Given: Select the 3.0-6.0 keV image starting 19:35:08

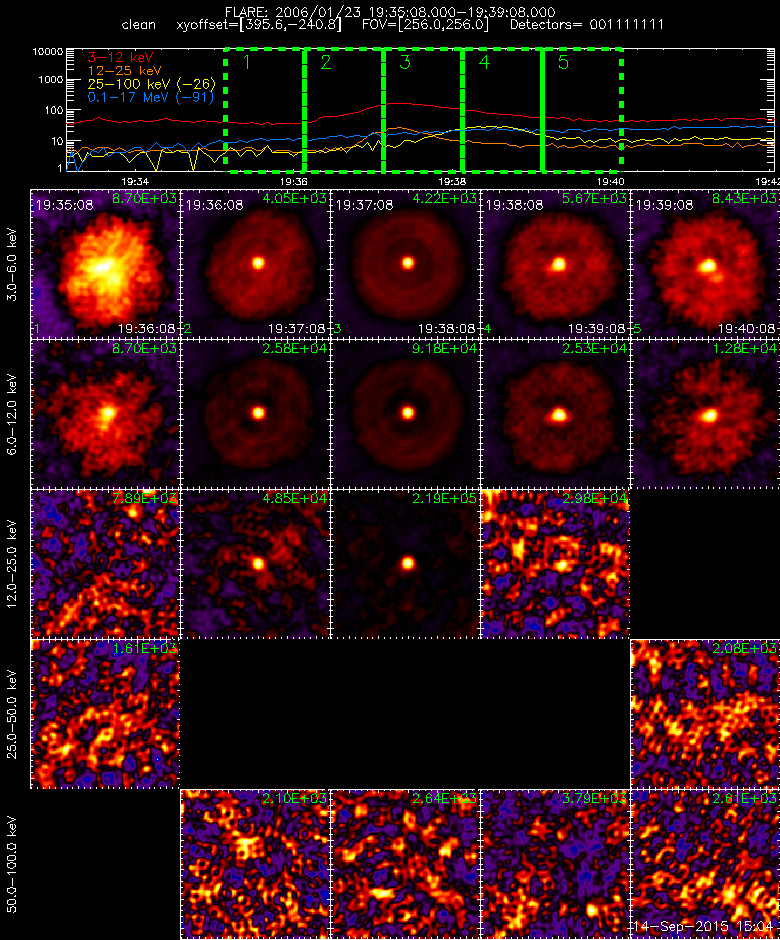Looking at the screenshot, I should (x=105, y=264).
